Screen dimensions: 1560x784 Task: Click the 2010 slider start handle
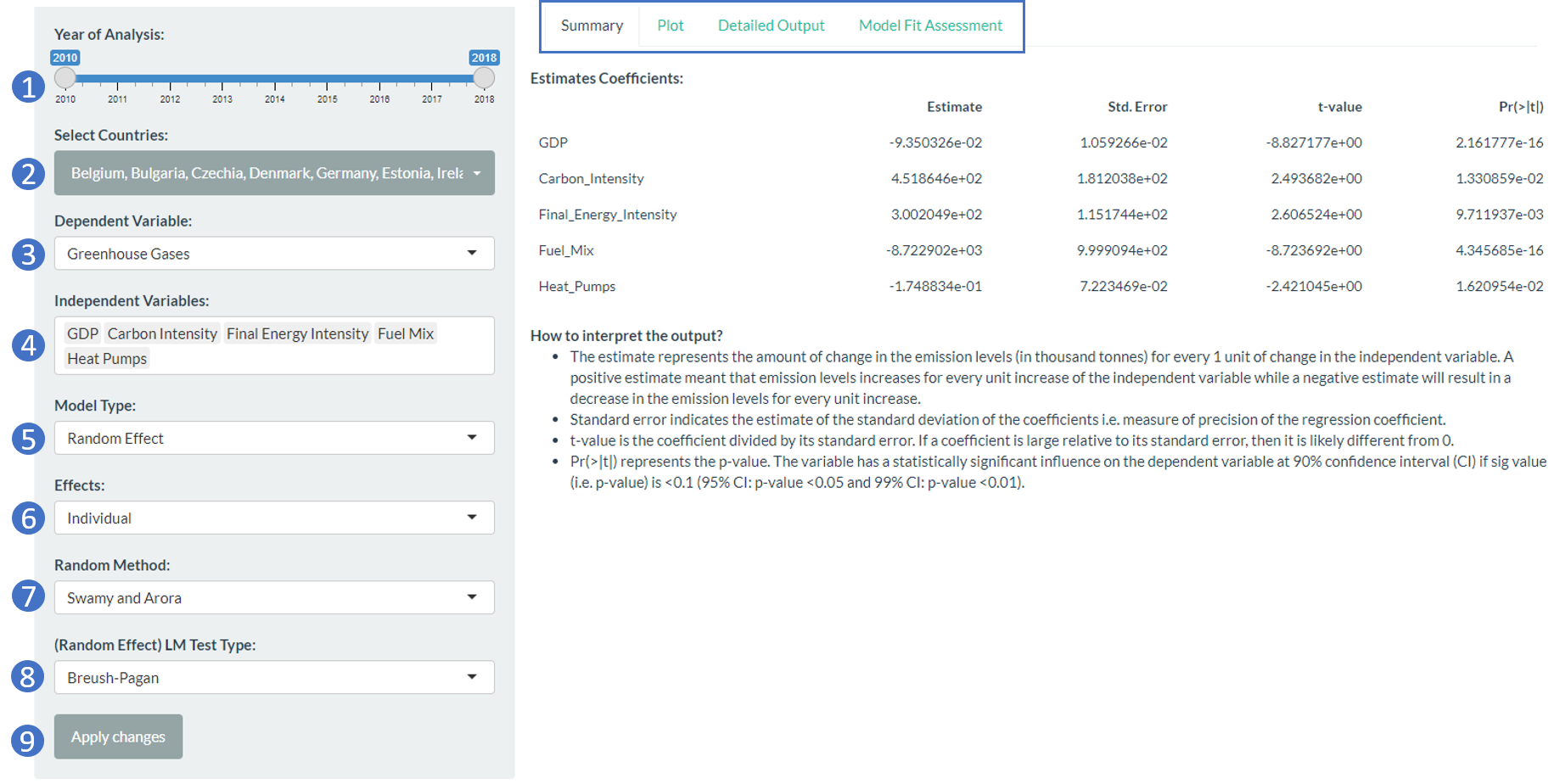click(x=65, y=78)
